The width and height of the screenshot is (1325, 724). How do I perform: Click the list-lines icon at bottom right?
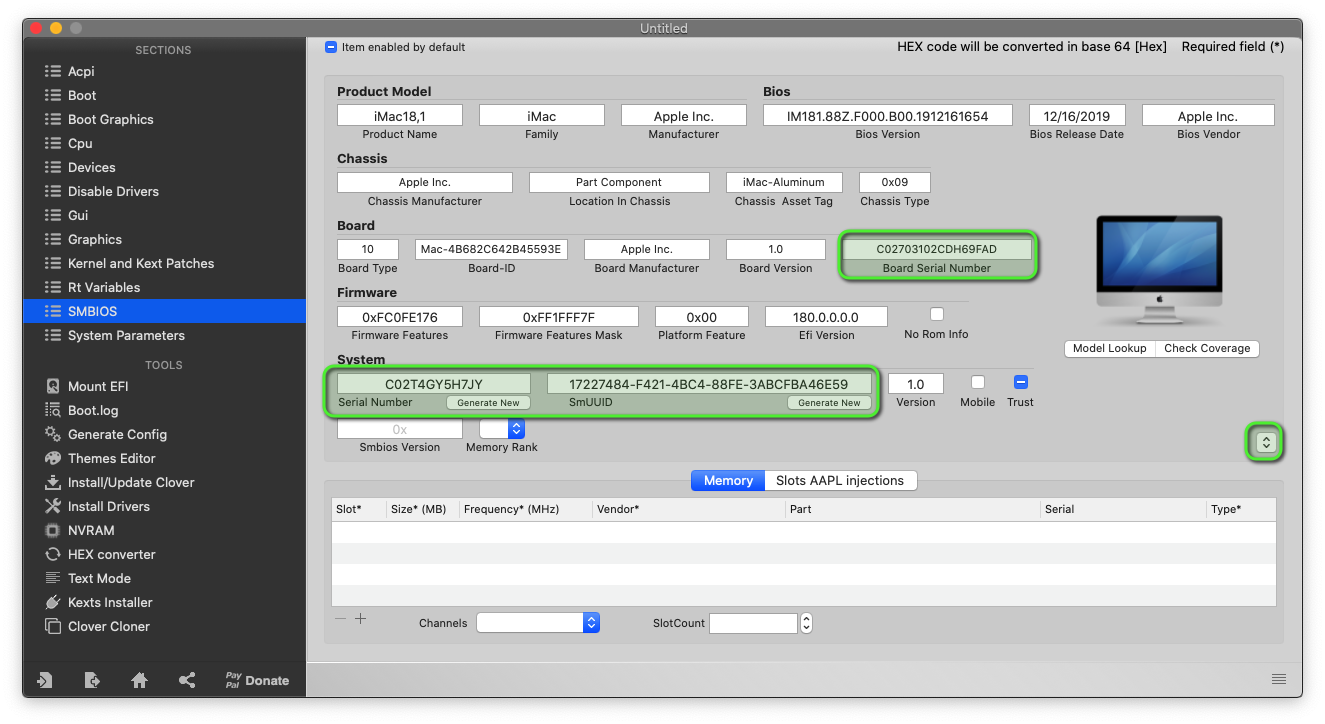click(x=1279, y=679)
